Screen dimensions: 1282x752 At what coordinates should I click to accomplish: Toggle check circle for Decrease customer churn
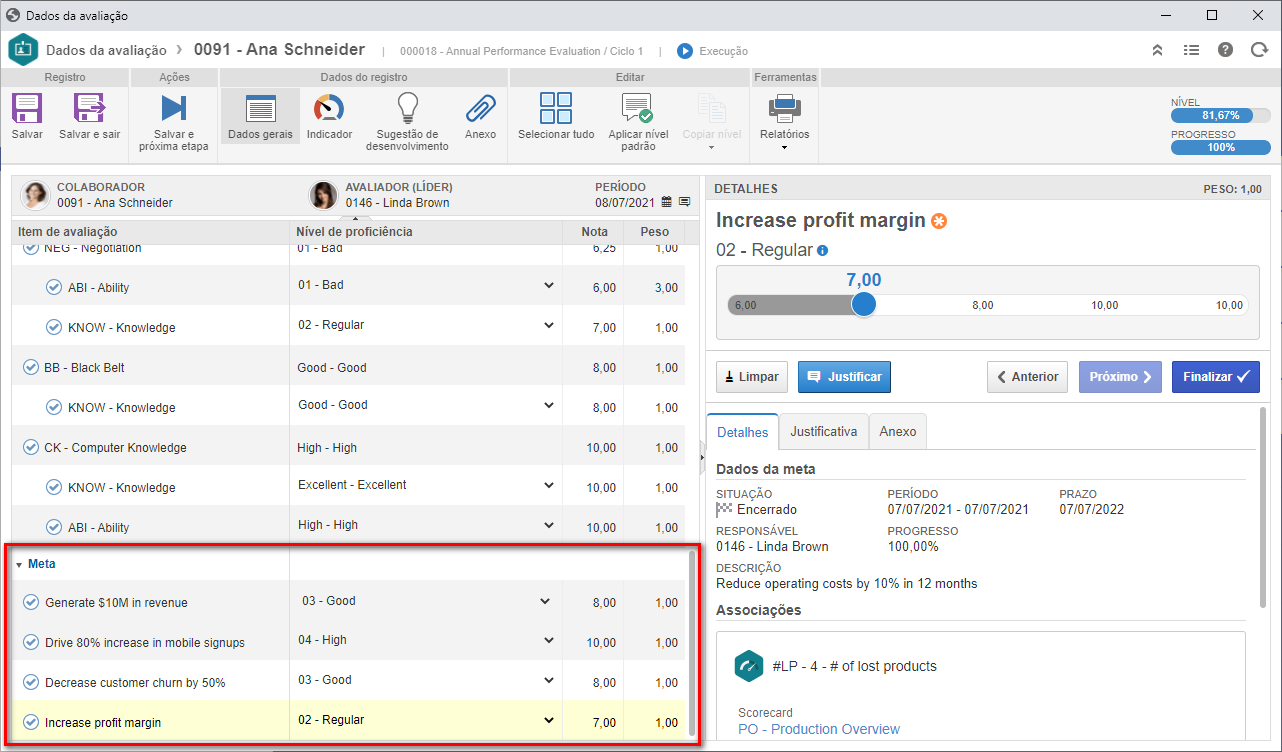pyautogui.click(x=30, y=682)
